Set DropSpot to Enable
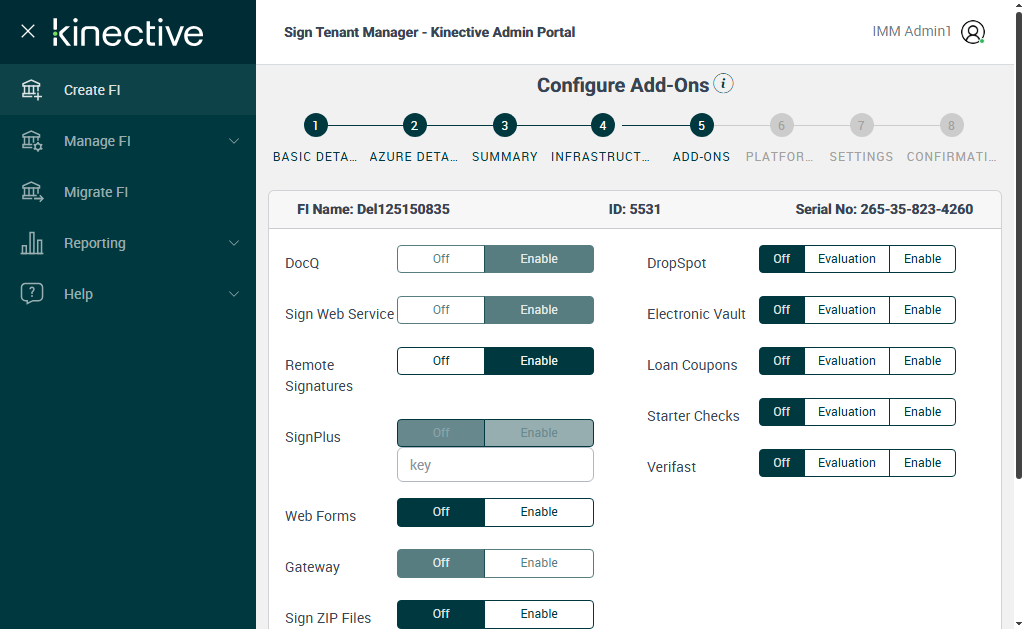 [922, 259]
